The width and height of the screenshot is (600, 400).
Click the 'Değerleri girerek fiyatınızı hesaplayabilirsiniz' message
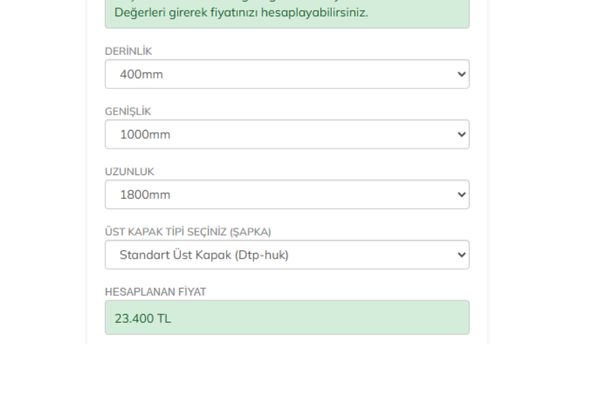241,12
